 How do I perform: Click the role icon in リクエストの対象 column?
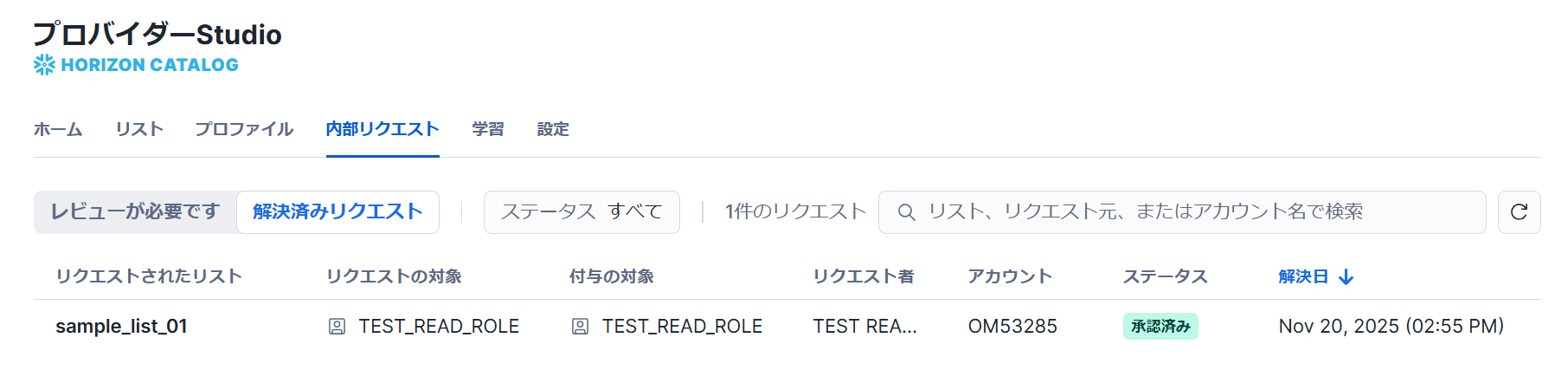(x=337, y=327)
